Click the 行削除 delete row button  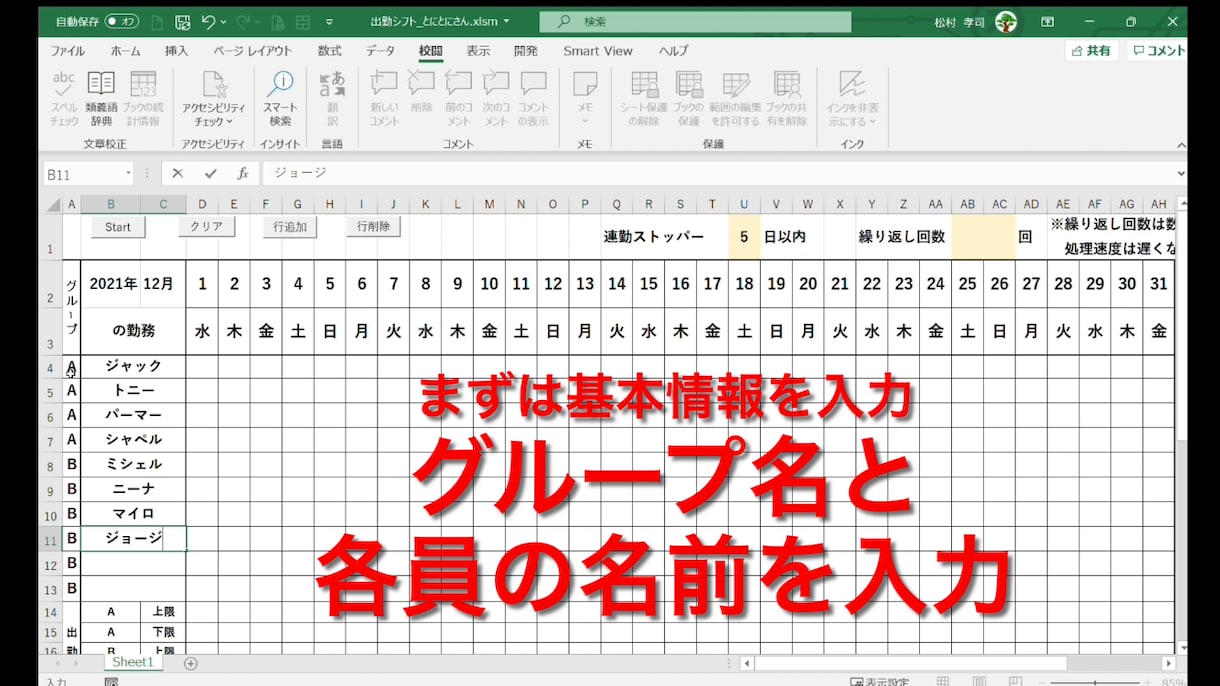tap(374, 227)
